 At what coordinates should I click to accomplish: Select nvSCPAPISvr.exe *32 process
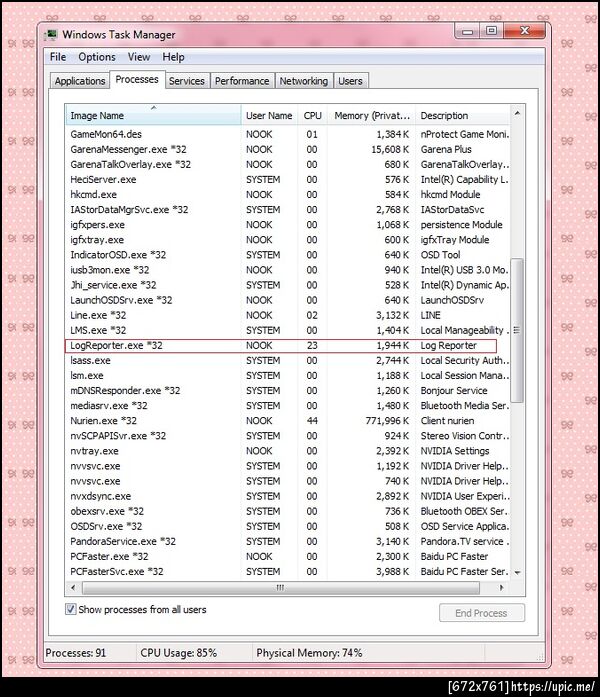[288, 437]
